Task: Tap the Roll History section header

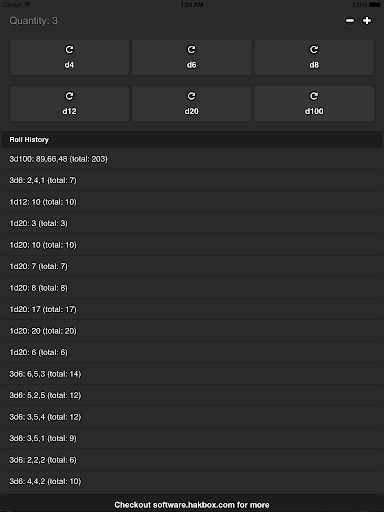Action: (x=192, y=140)
